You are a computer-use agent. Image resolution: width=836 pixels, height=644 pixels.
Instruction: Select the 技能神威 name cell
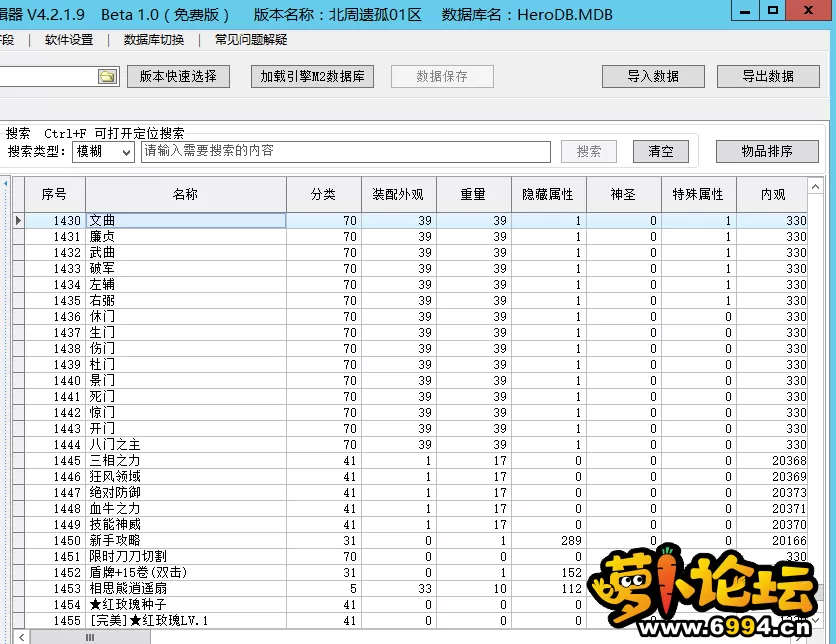(186, 524)
